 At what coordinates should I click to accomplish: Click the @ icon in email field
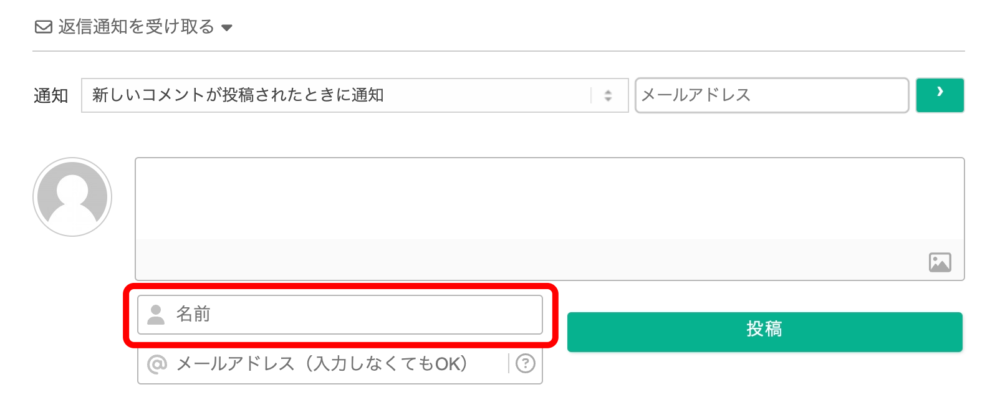pyautogui.click(x=157, y=364)
